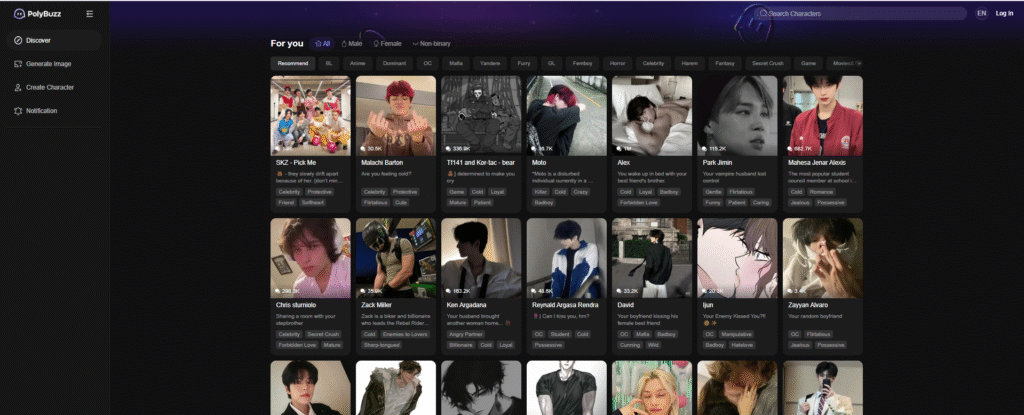The image size is (1024, 415).
Task: Select the Harem category chip
Action: tap(690, 63)
